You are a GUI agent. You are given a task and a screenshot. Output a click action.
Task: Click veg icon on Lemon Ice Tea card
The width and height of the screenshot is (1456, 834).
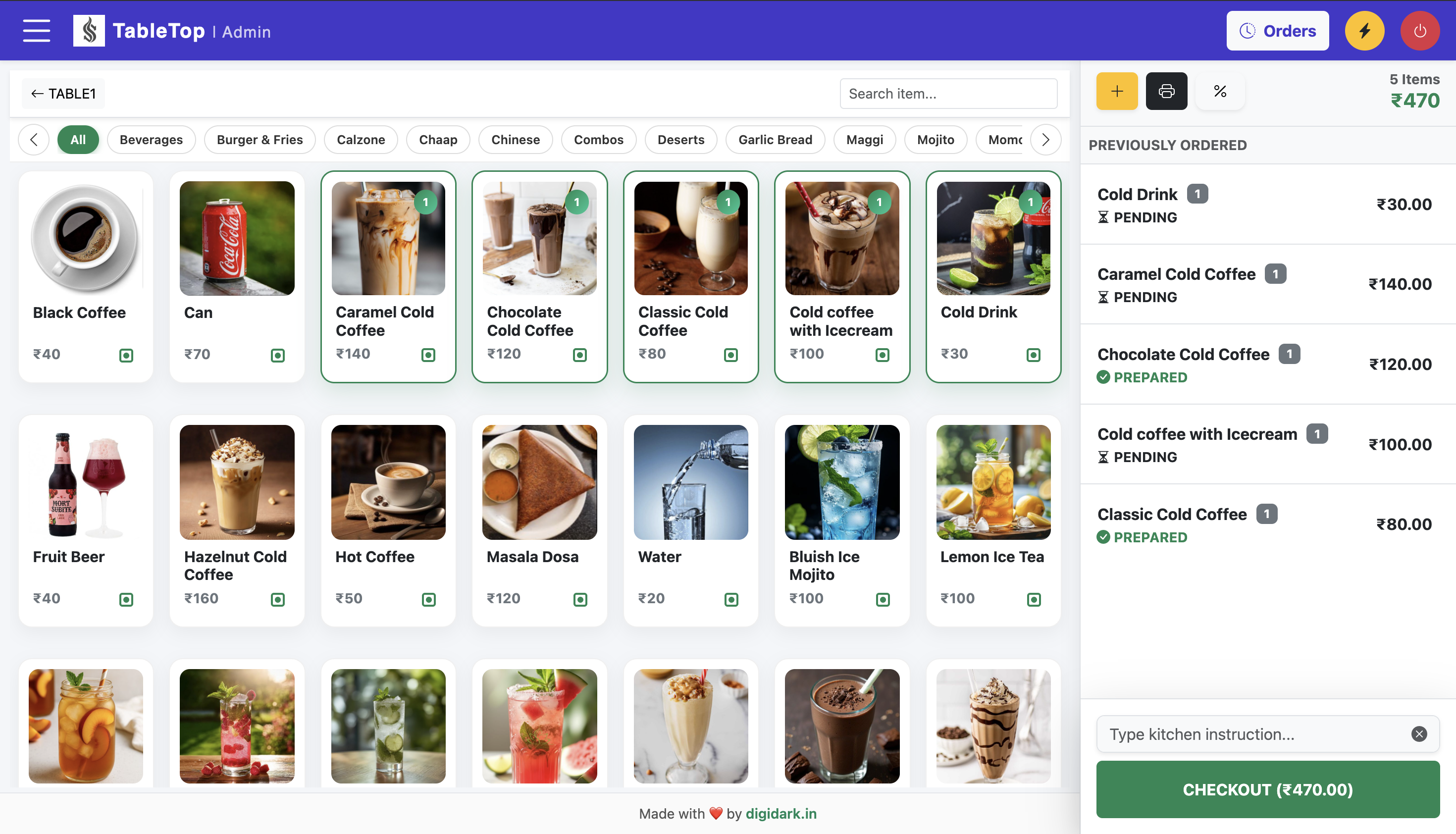(1034, 599)
